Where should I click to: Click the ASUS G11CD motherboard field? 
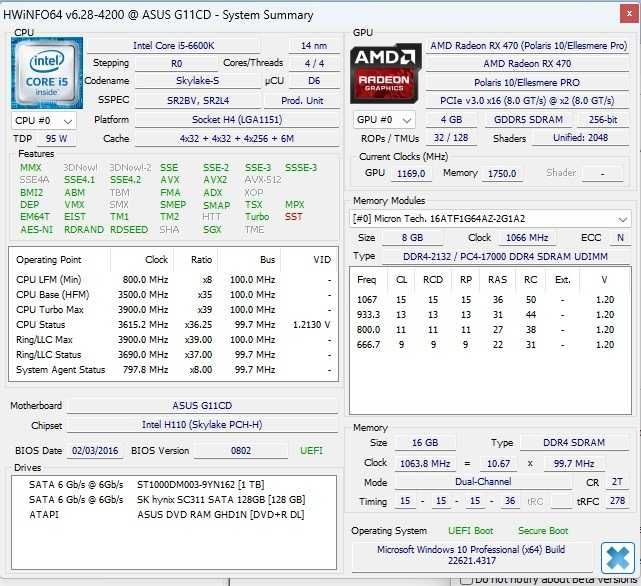[202, 406]
